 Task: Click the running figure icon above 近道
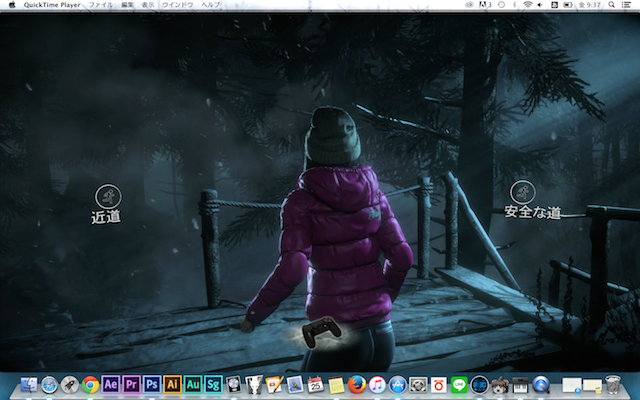[108, 196]
